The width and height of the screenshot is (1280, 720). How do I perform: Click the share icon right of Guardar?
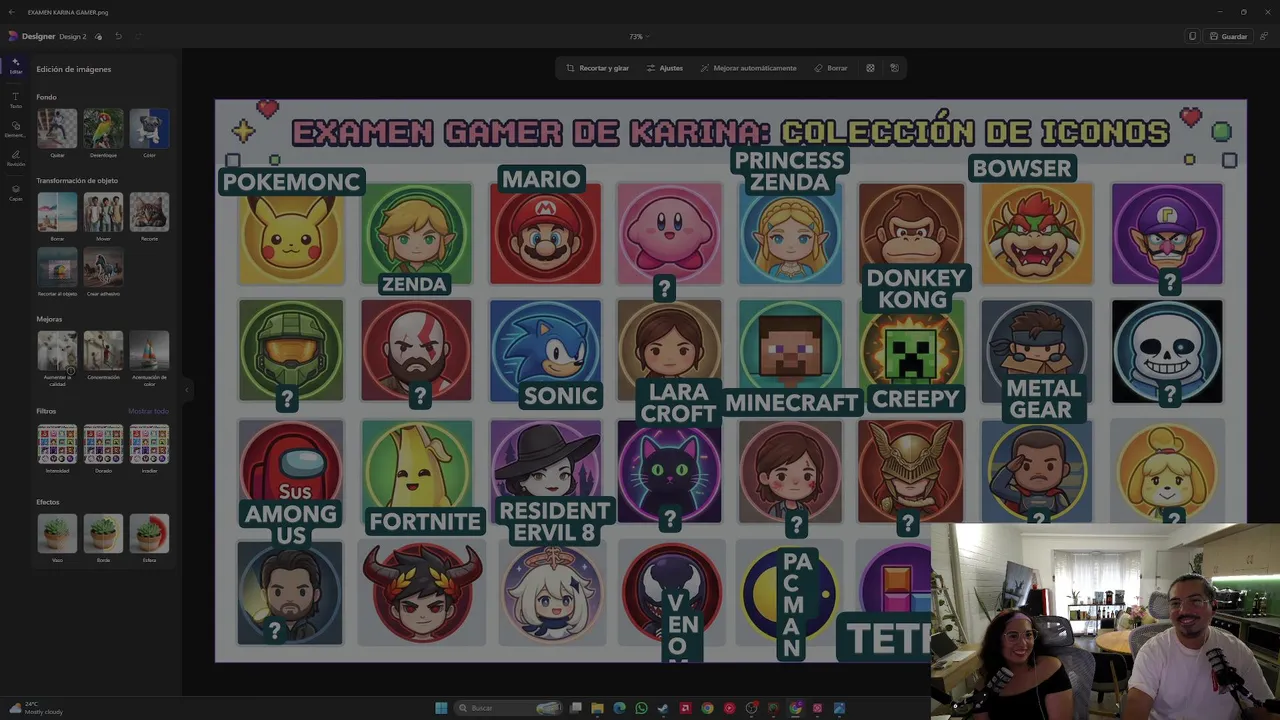click(x=1264, y=36)
